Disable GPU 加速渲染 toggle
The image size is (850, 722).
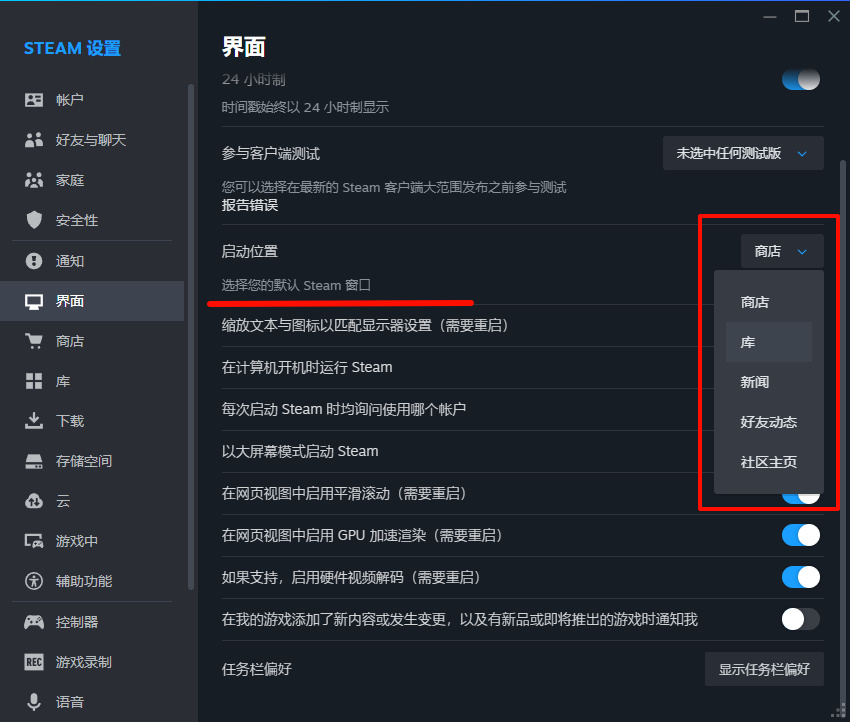[801, 535]
